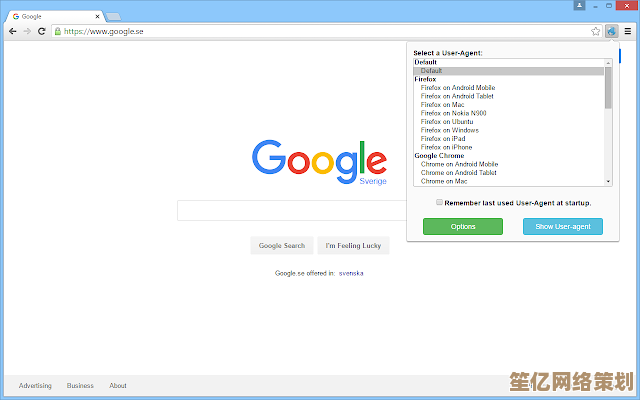Click the Google Search button
This screenshot has width=640, height=400.
click(282, 246)
